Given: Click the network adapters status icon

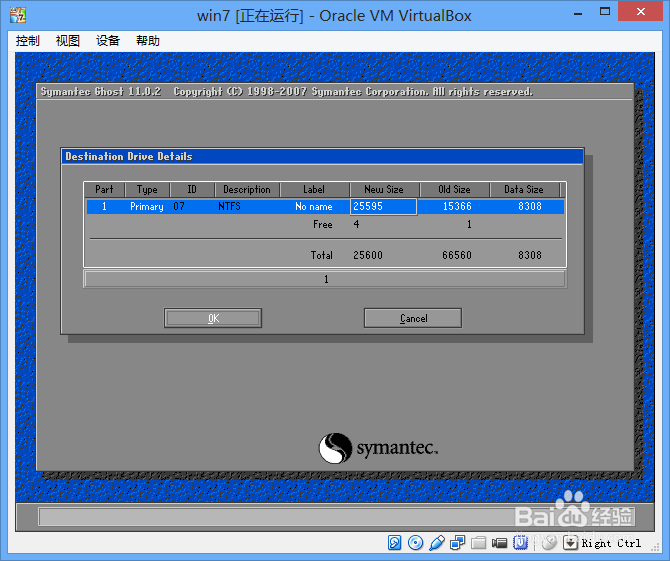Looking at the screenshot, I should click(457, 543).
